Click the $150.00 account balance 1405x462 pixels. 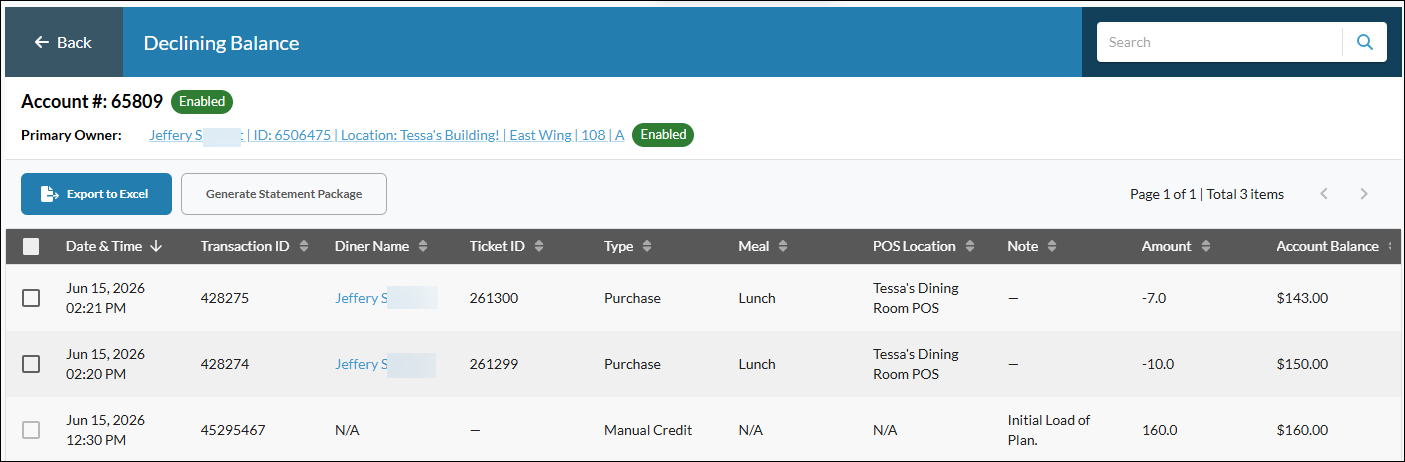click(1302, 364)
